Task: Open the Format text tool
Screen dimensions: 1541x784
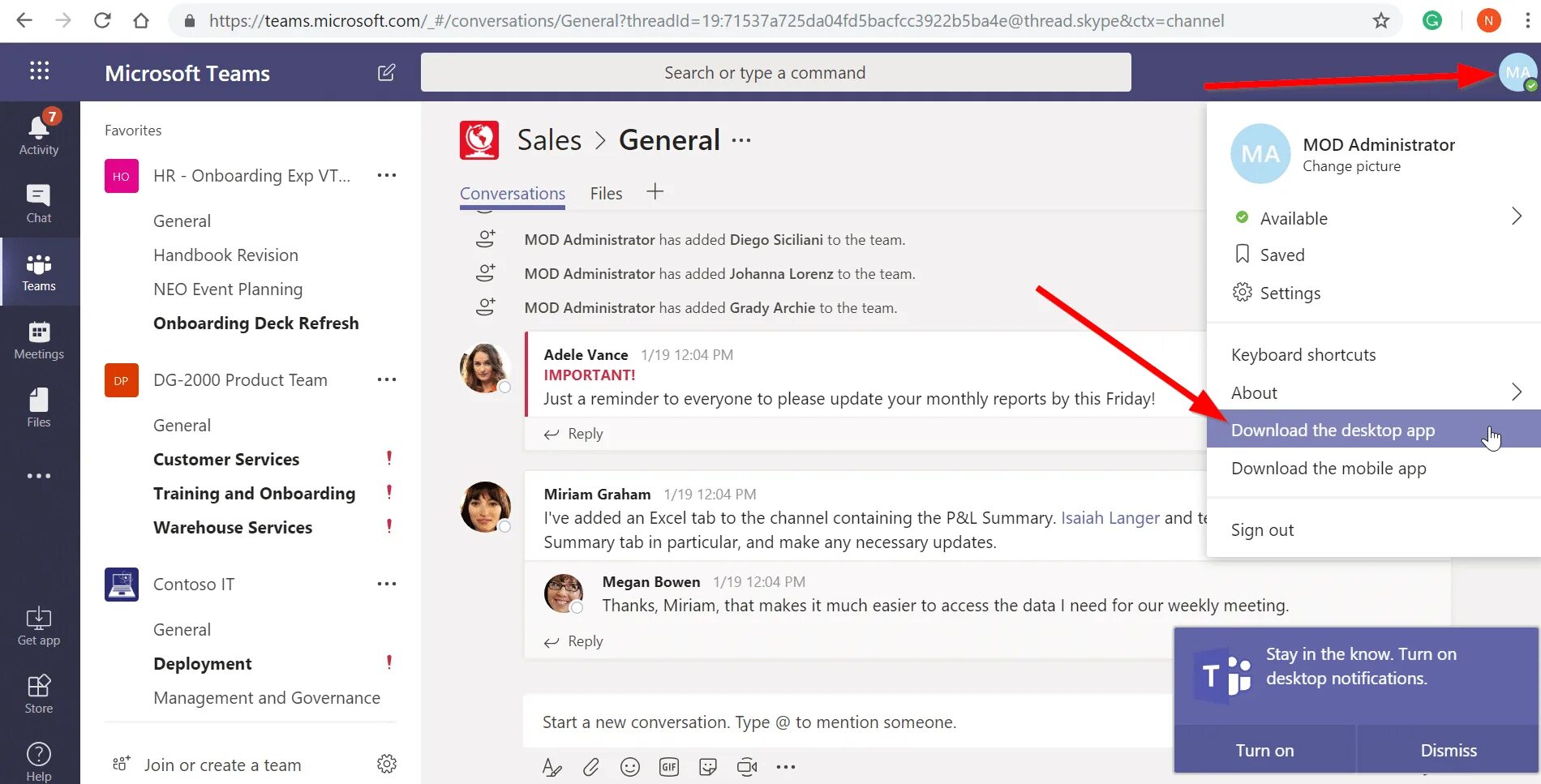Action: 552,767
